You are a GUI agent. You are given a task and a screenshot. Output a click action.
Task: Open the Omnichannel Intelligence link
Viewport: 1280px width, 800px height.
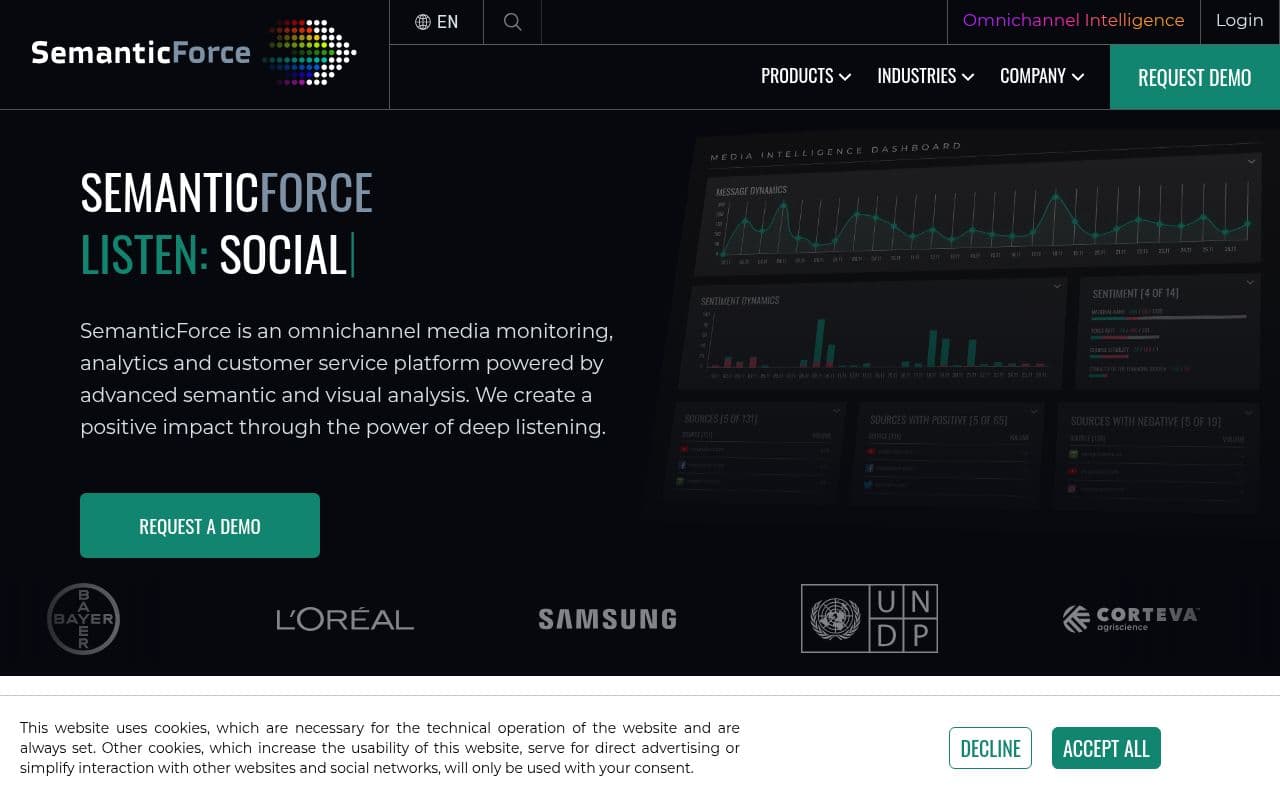(x=1073, y=21)
